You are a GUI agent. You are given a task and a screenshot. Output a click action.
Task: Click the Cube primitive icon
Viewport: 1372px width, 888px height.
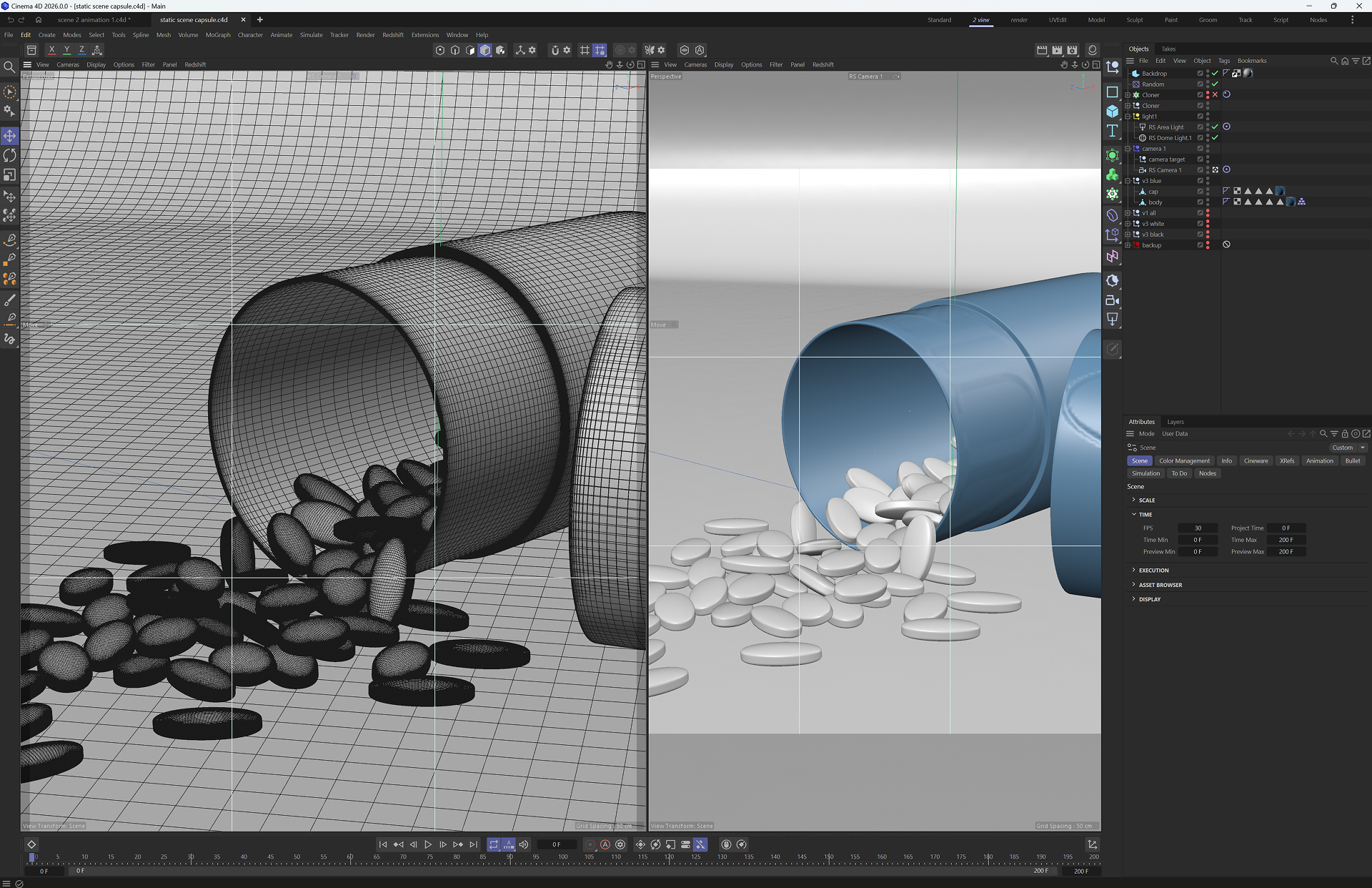click(1113, 112)
